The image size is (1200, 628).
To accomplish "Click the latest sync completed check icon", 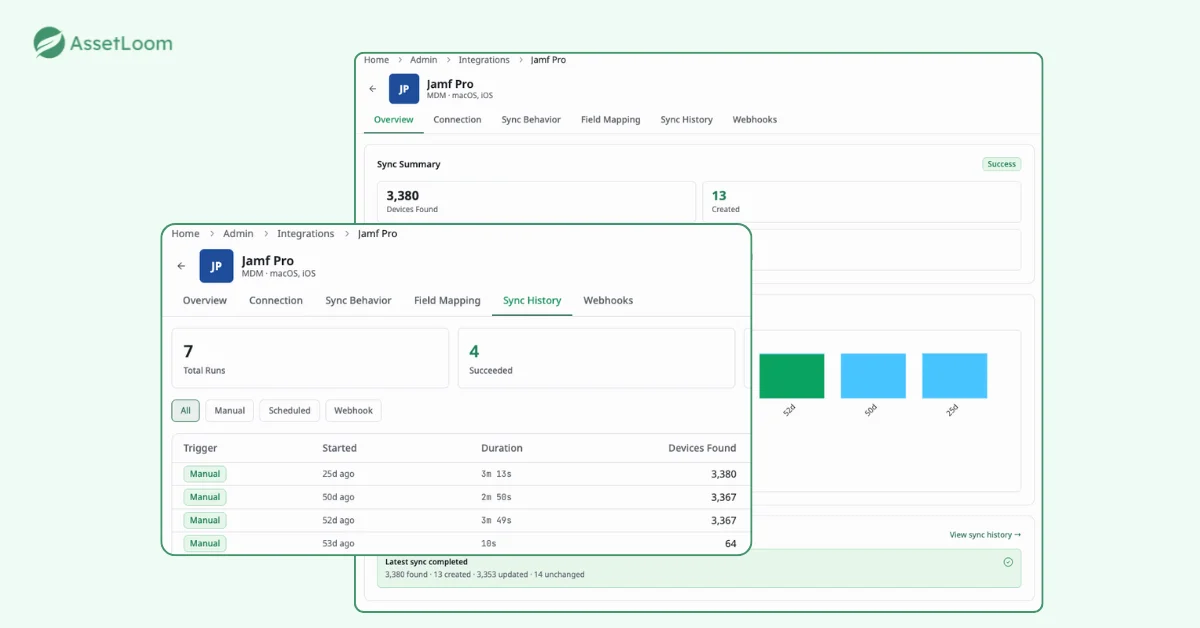I will tap(1008, 562).
